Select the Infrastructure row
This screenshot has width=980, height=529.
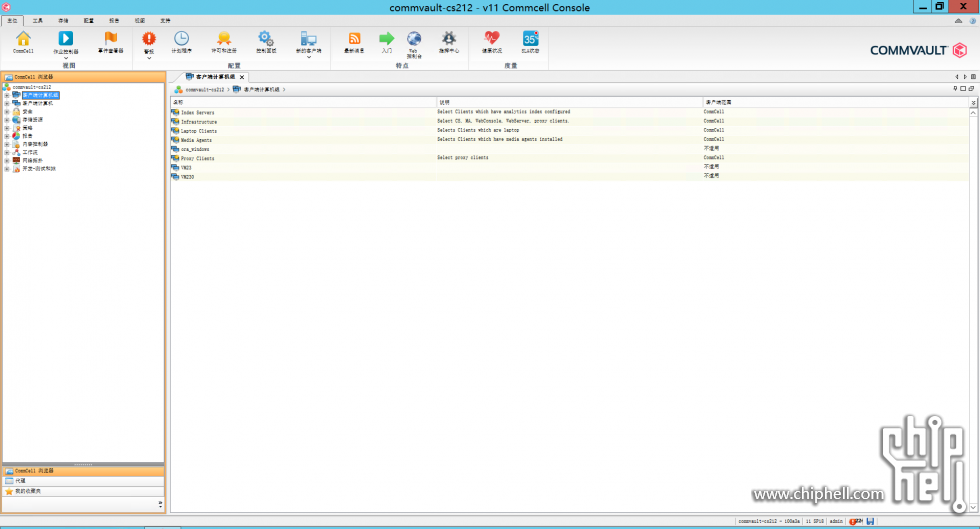tap(569, 121)
